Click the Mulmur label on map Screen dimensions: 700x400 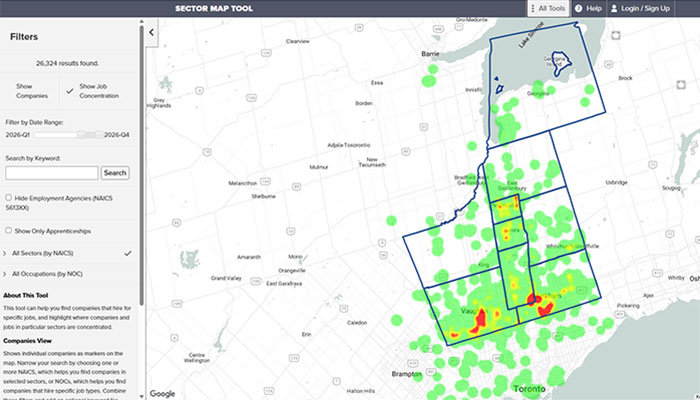coord(319,167)
